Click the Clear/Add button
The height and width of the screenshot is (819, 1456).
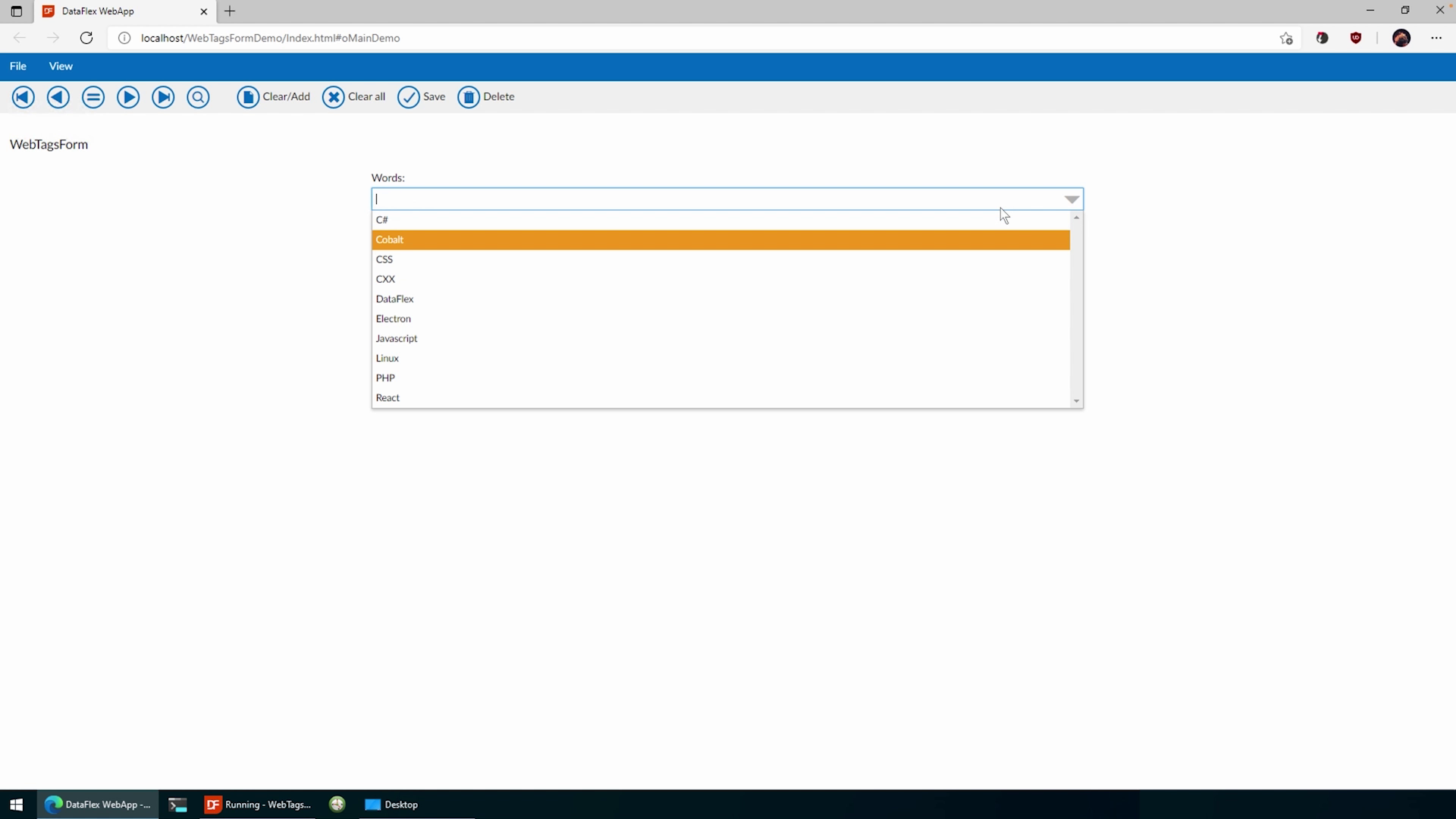pos(274,97)
